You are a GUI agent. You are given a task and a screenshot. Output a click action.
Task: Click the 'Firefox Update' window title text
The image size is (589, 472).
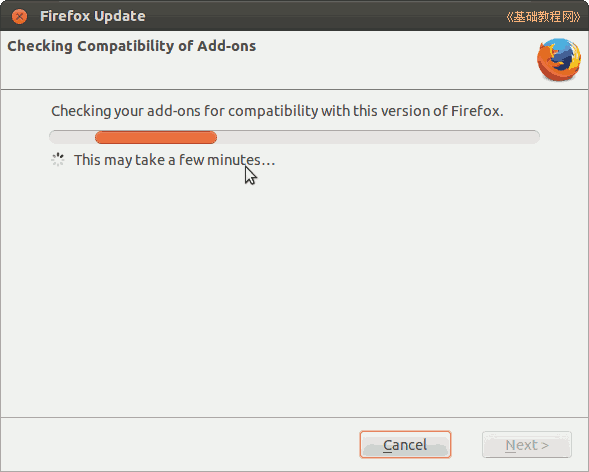93,16
